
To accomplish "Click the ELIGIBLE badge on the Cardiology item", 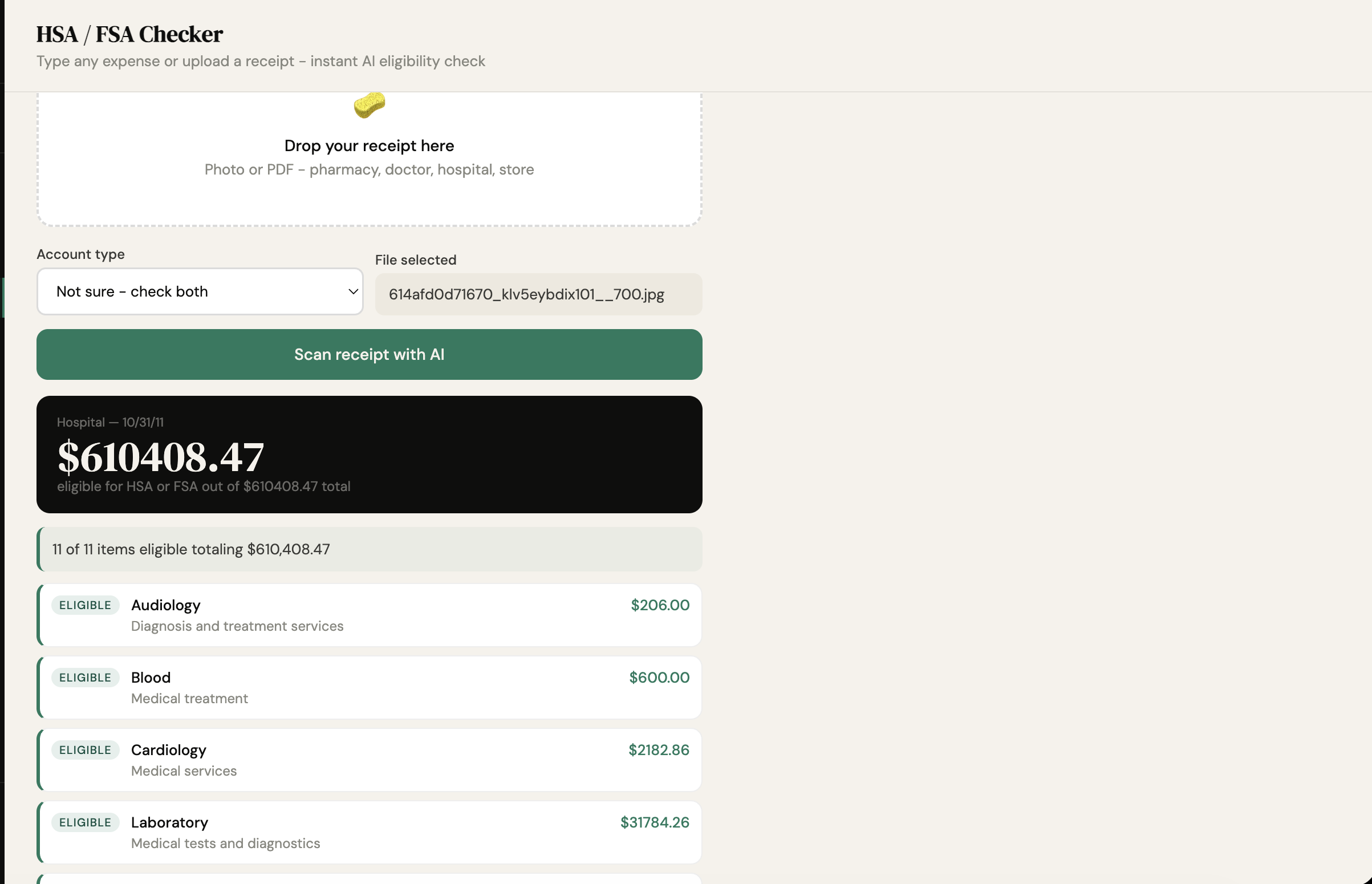I will [85, 749].
